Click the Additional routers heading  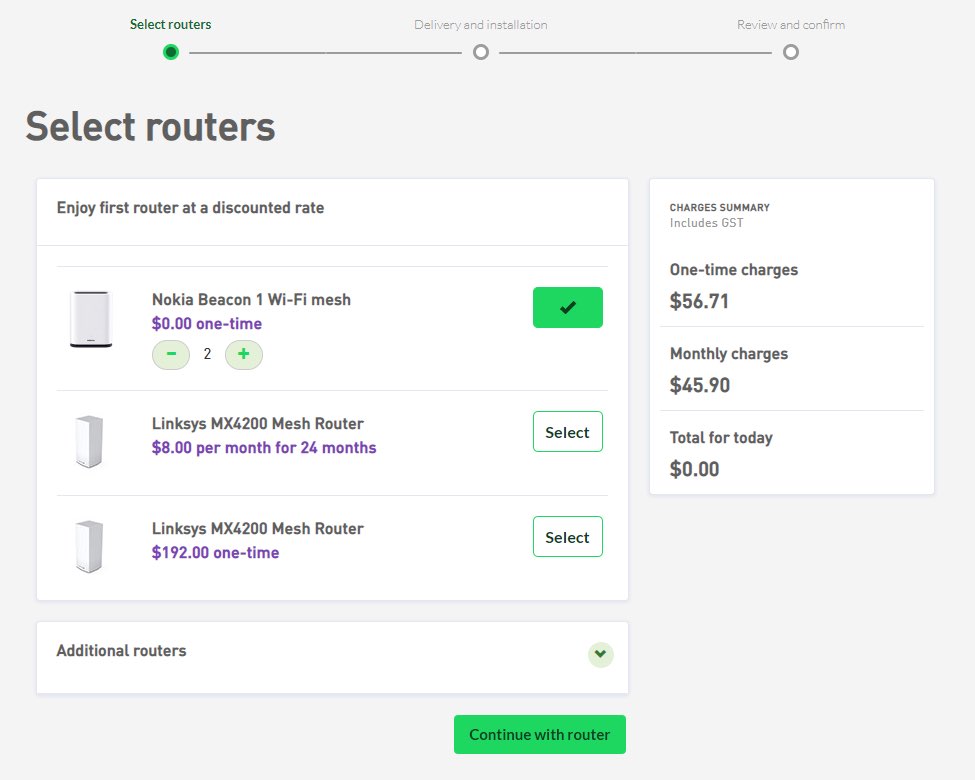click(121, 651)
